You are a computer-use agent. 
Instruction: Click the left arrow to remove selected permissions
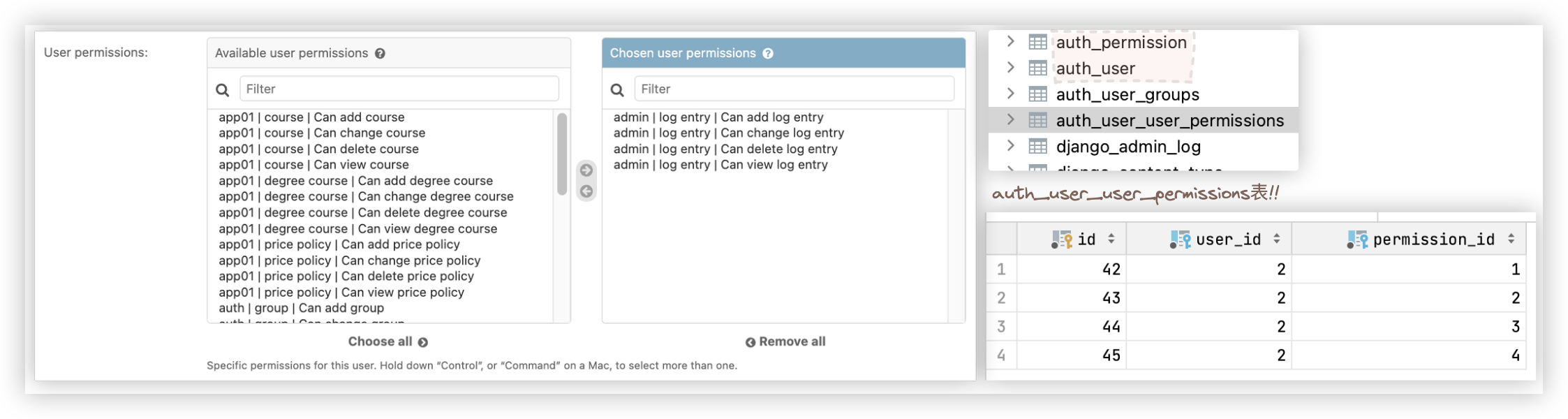click(586, 191)
